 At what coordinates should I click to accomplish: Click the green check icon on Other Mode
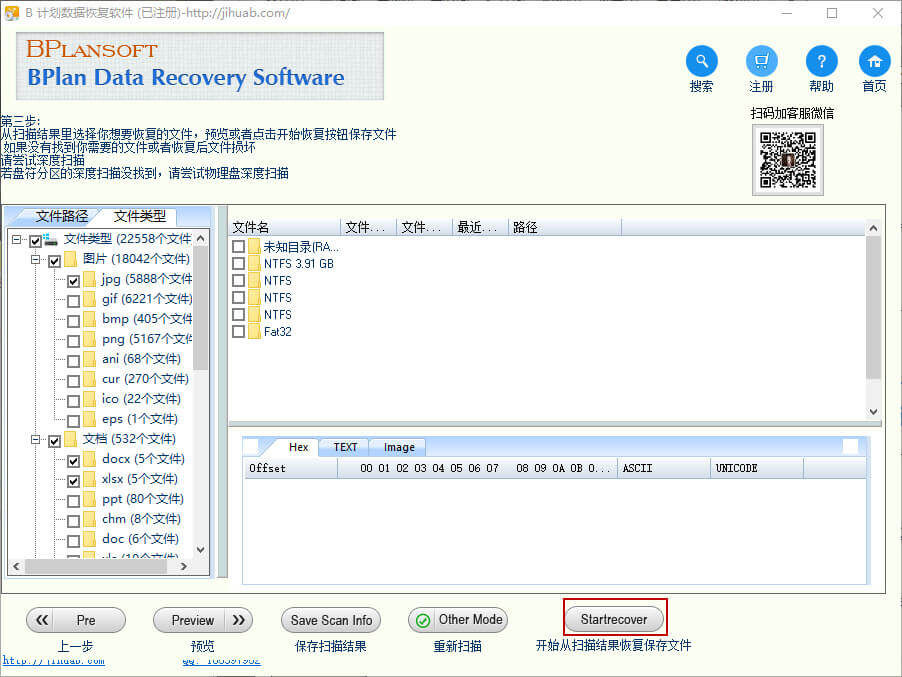coord(423,620)
